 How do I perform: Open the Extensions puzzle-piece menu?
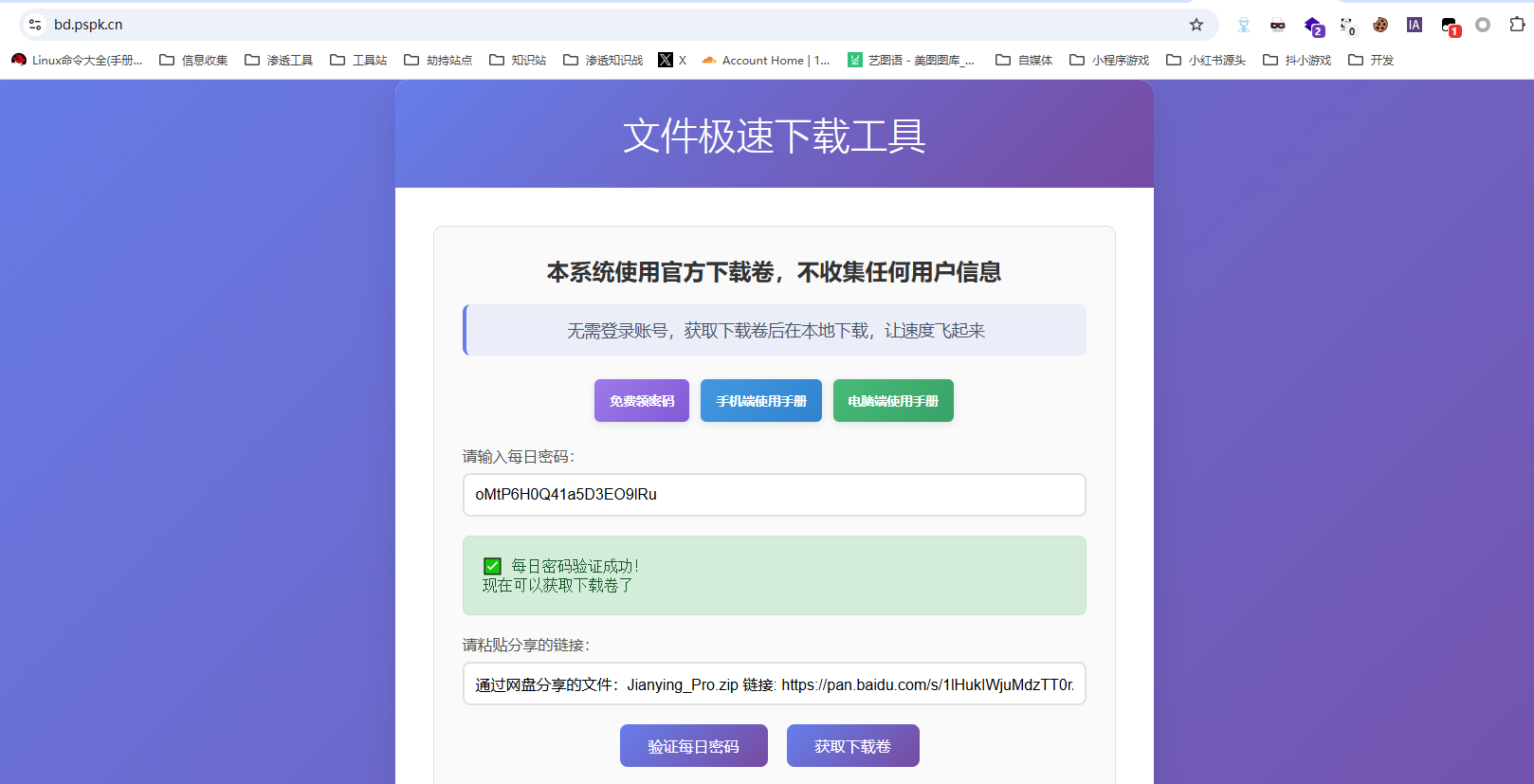click(x=1517, y=25)
